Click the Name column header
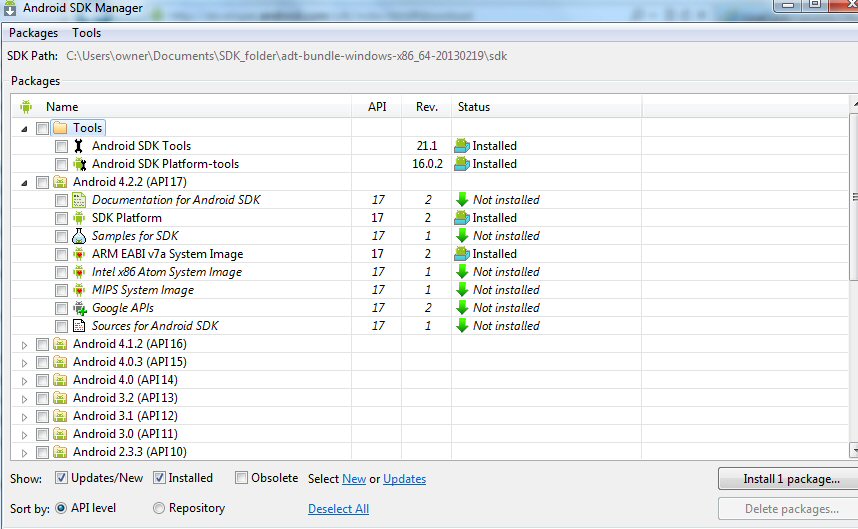 click(x=182, y=107)
